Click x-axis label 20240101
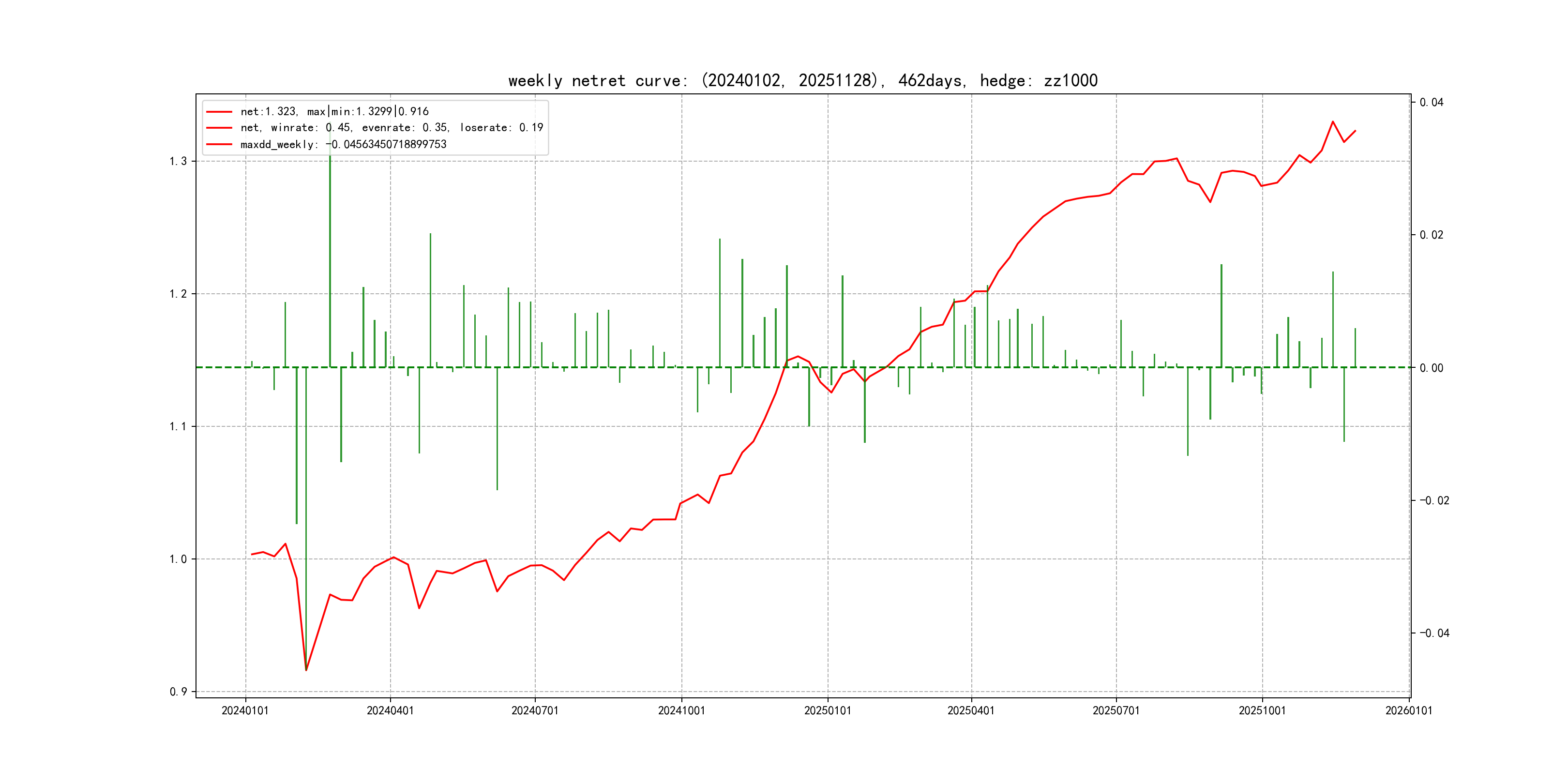The height and width of the screenshot is (784, 1568). coord(245,710)
